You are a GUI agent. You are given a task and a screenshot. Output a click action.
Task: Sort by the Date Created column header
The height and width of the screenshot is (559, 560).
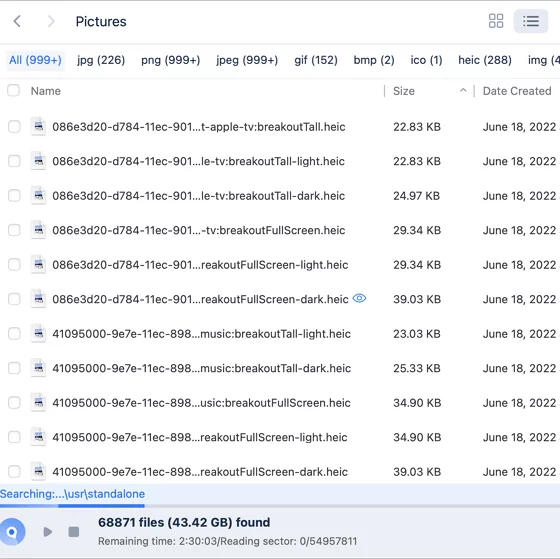(x=517, y=91)
